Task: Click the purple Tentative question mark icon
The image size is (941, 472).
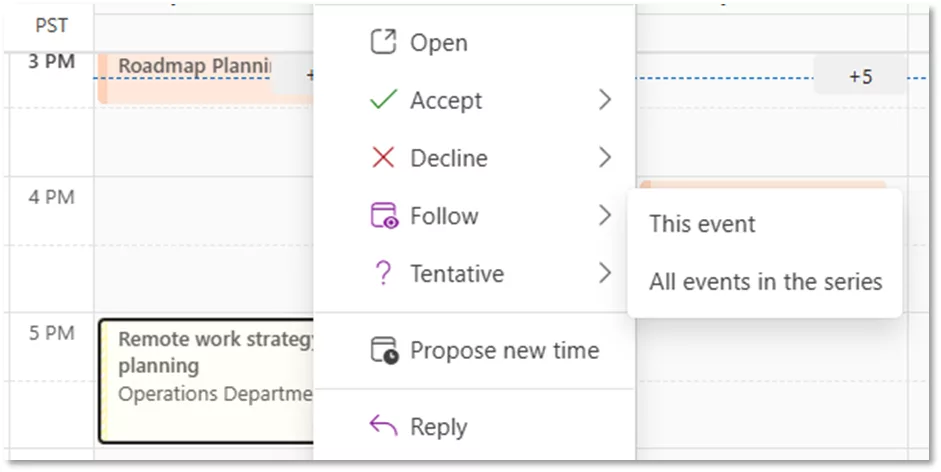Action: (383, 273)
